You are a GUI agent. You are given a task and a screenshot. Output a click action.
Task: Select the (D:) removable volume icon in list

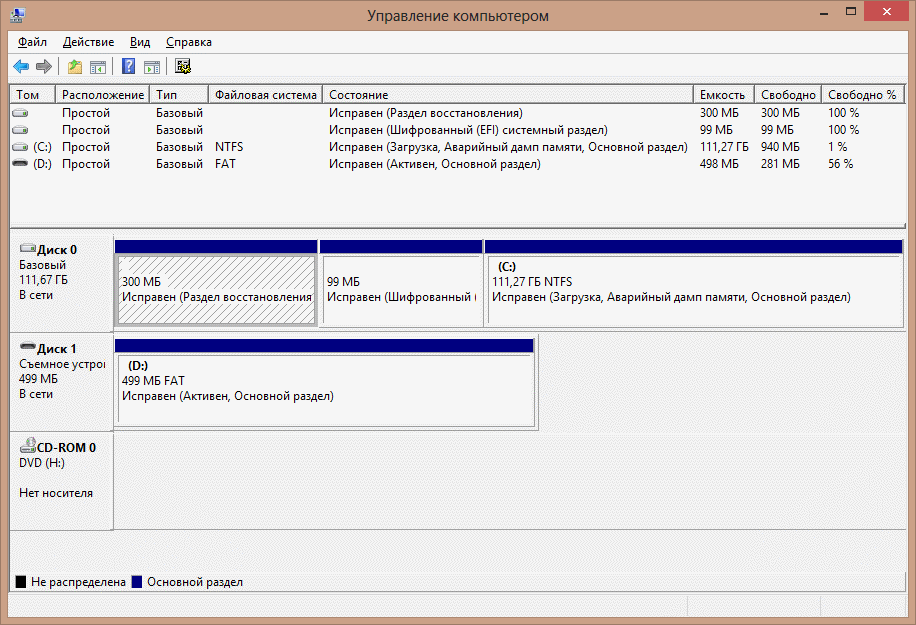tap(20, 164)
